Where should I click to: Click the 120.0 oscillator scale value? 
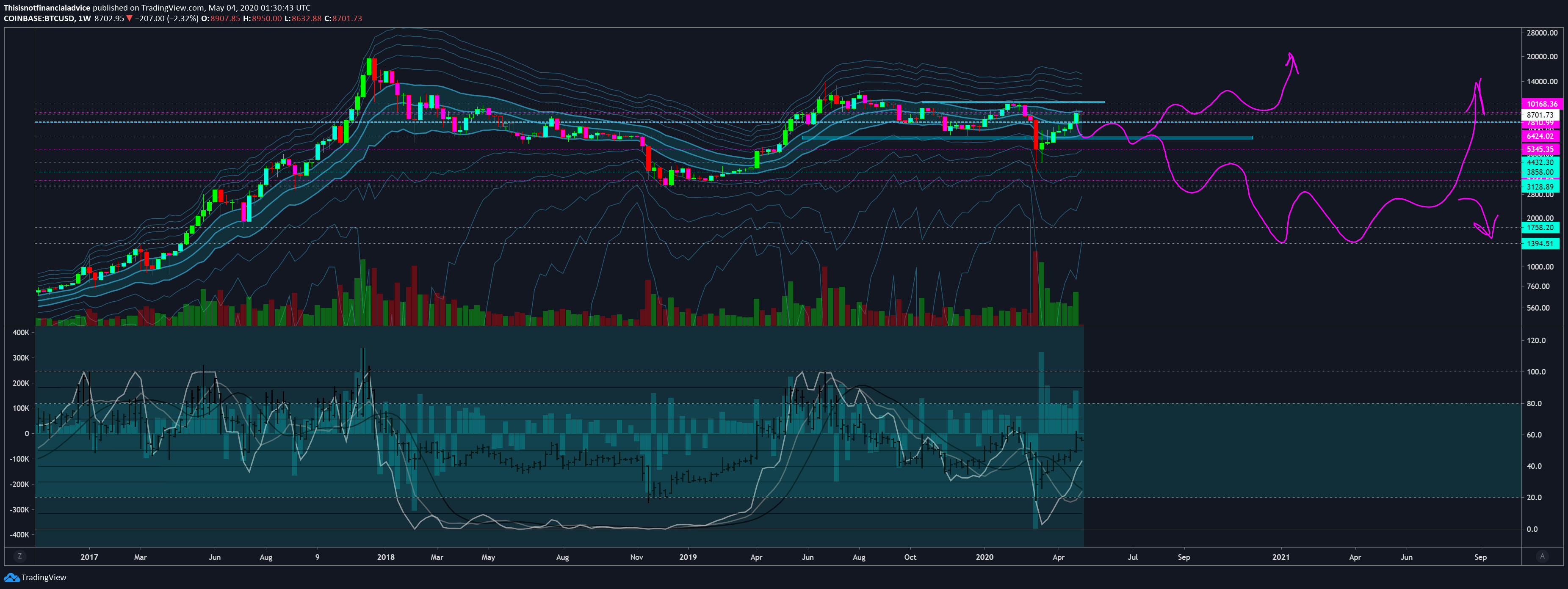tap(1536, 340)
